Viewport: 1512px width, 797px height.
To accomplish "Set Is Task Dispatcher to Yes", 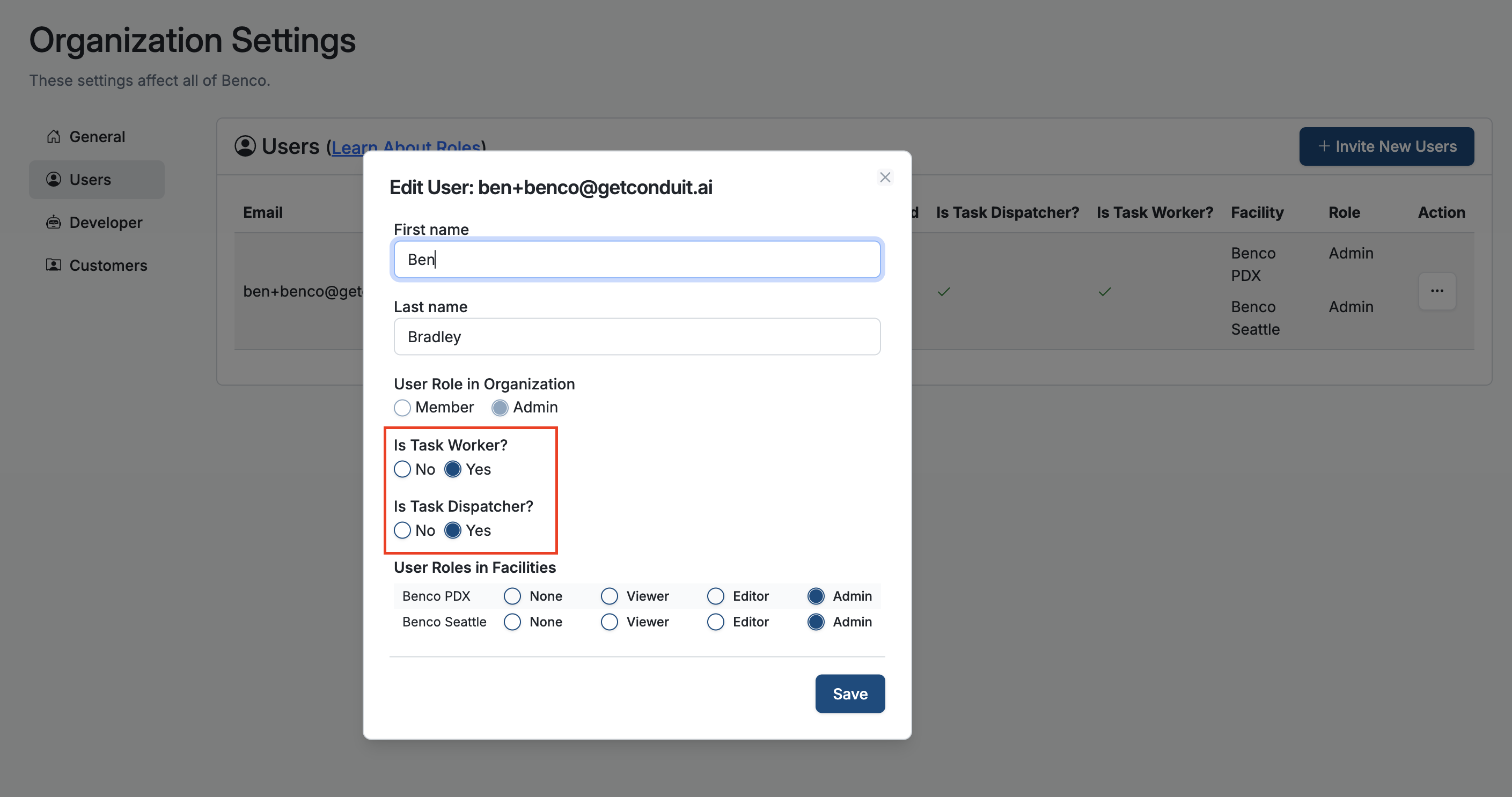I will click(452, 530).
